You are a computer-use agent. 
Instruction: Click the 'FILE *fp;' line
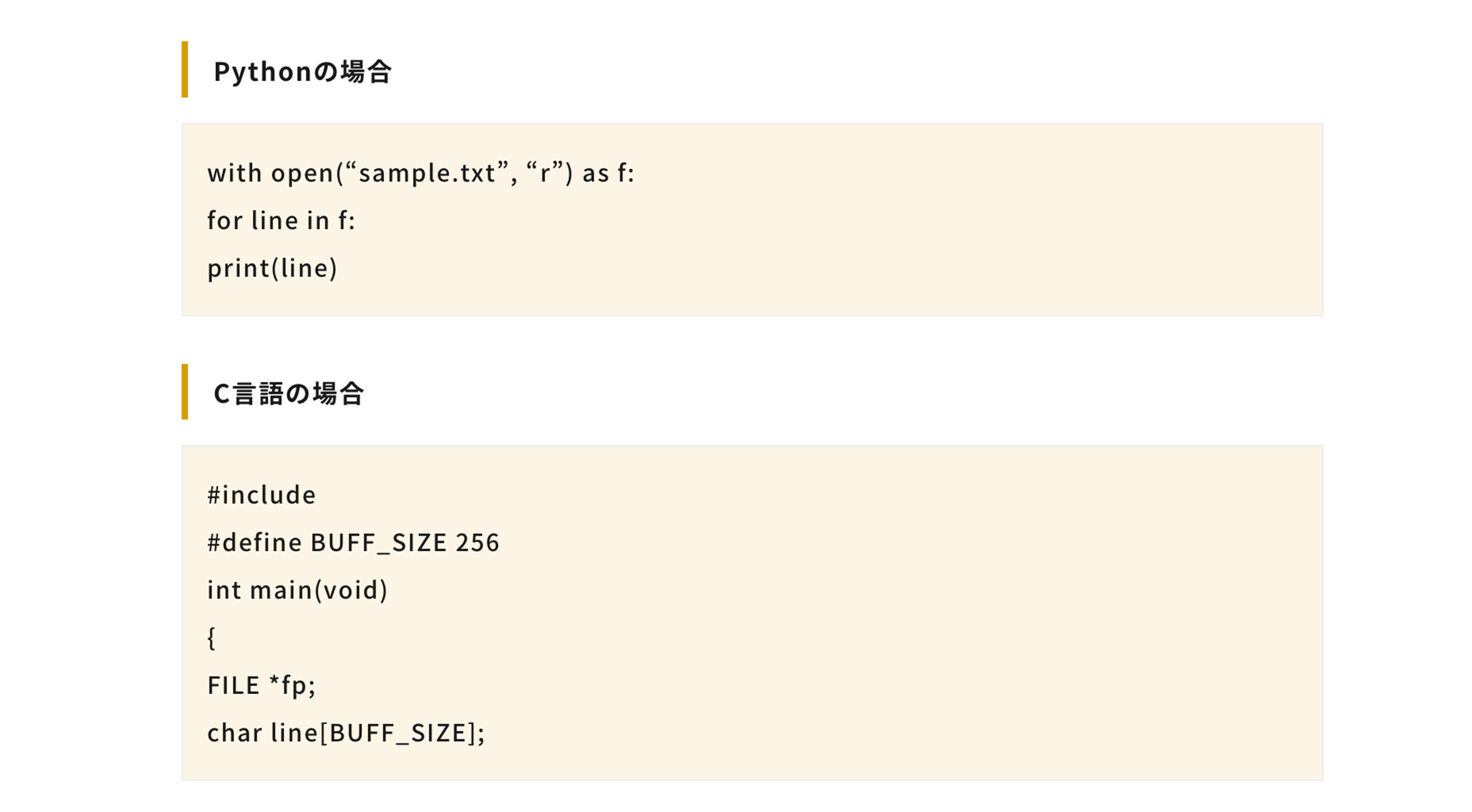pos(261,685)
